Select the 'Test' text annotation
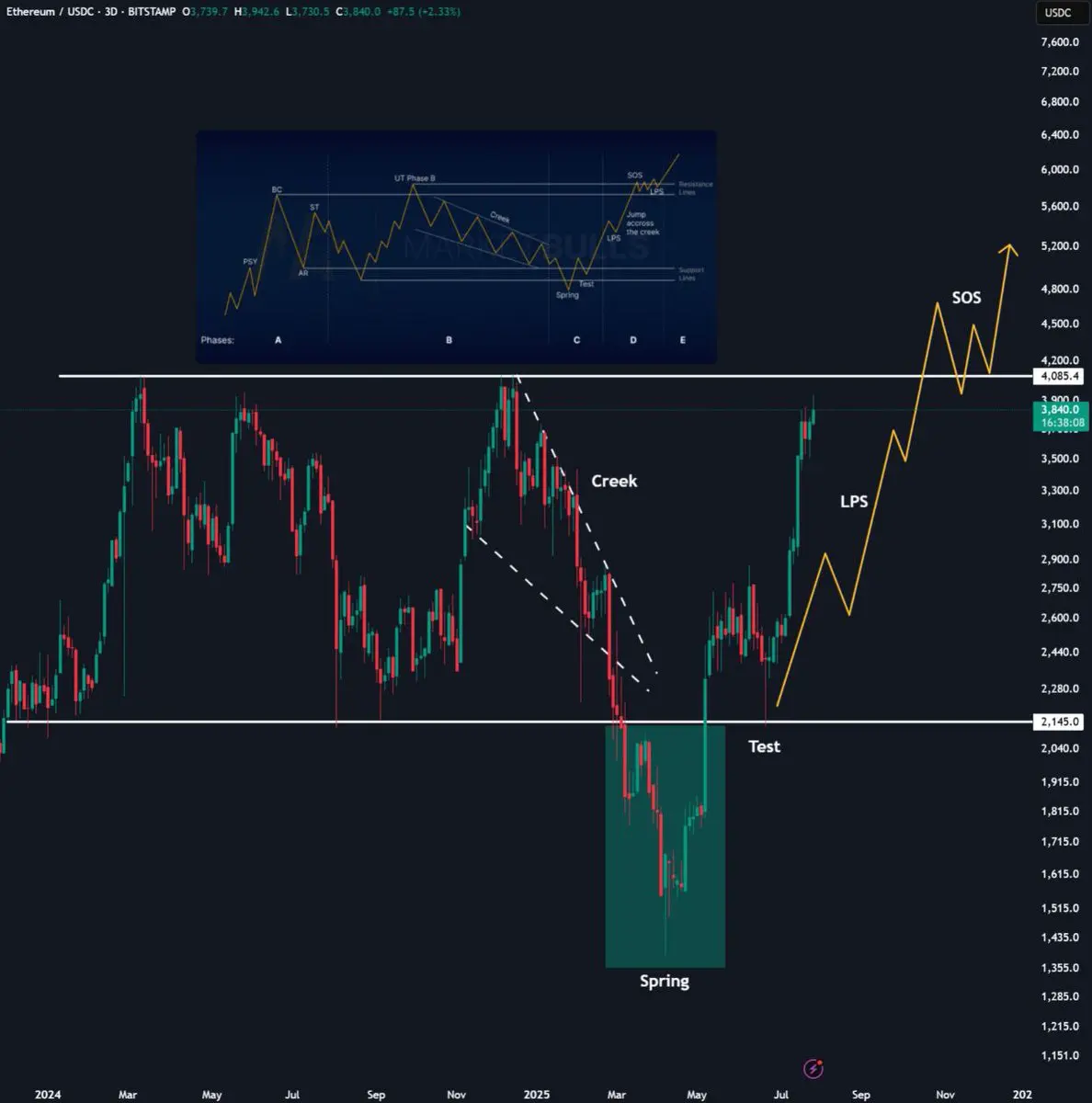The height and width of the screenshot is (1103, 1092). (764, 746)
